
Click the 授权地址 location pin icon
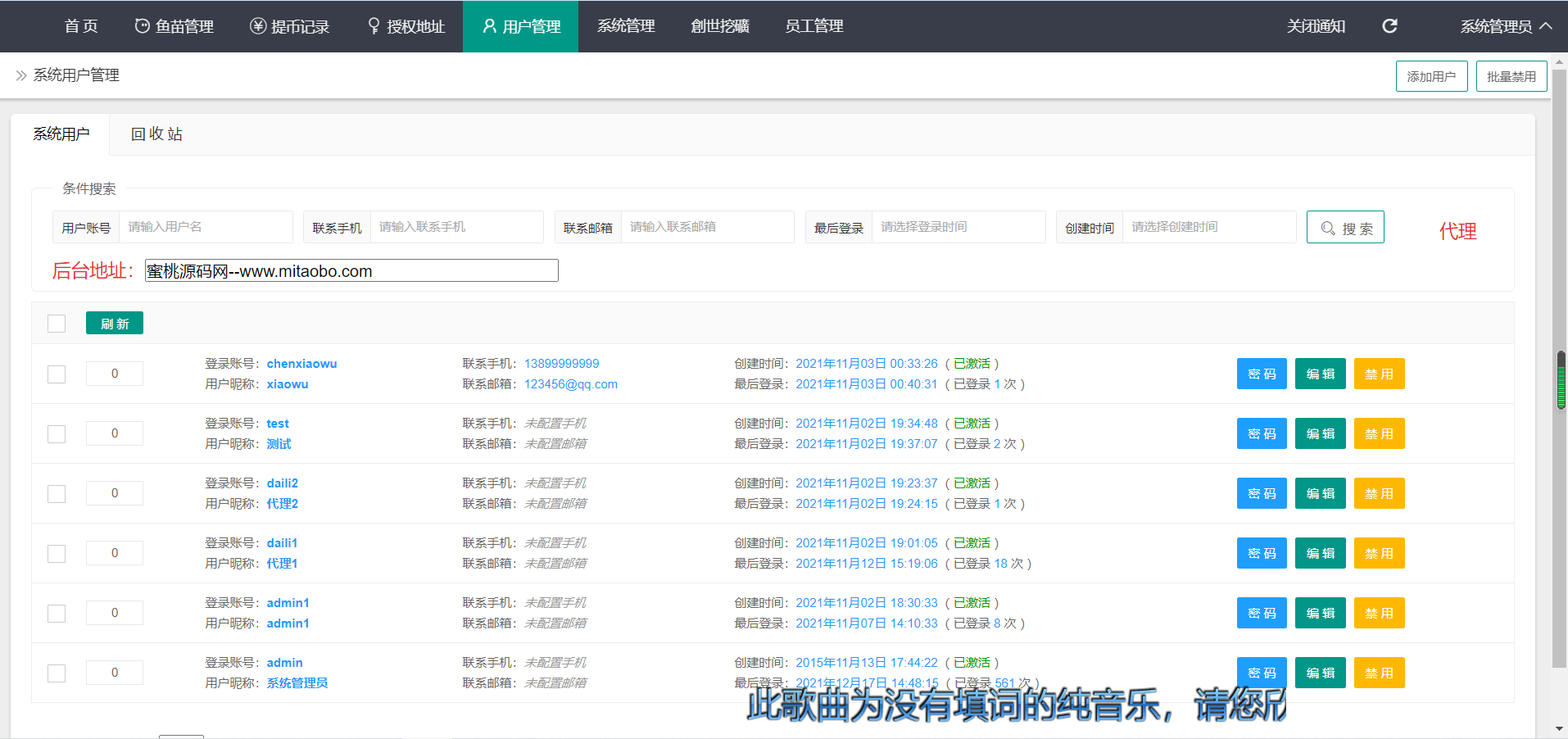[374, 26]
